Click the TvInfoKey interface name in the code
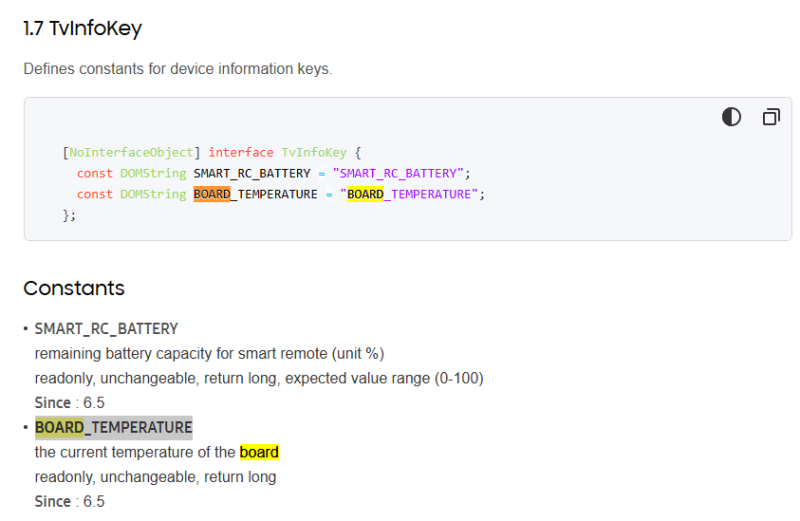 coord(313,153)
